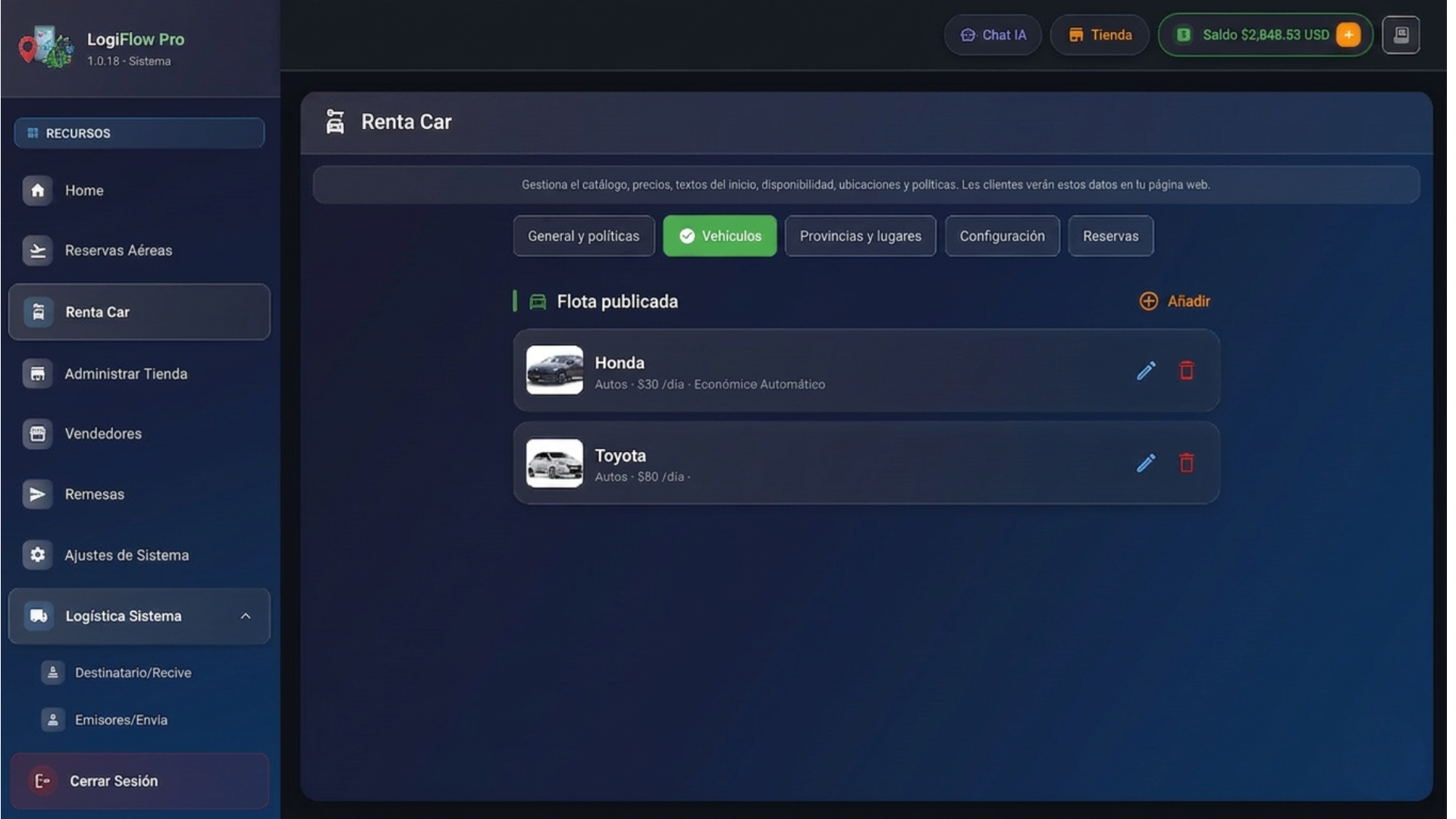The height and width of the screenshot is (819, 1456).
Task: Select the Home icon in sidebar
Action: 36,190
